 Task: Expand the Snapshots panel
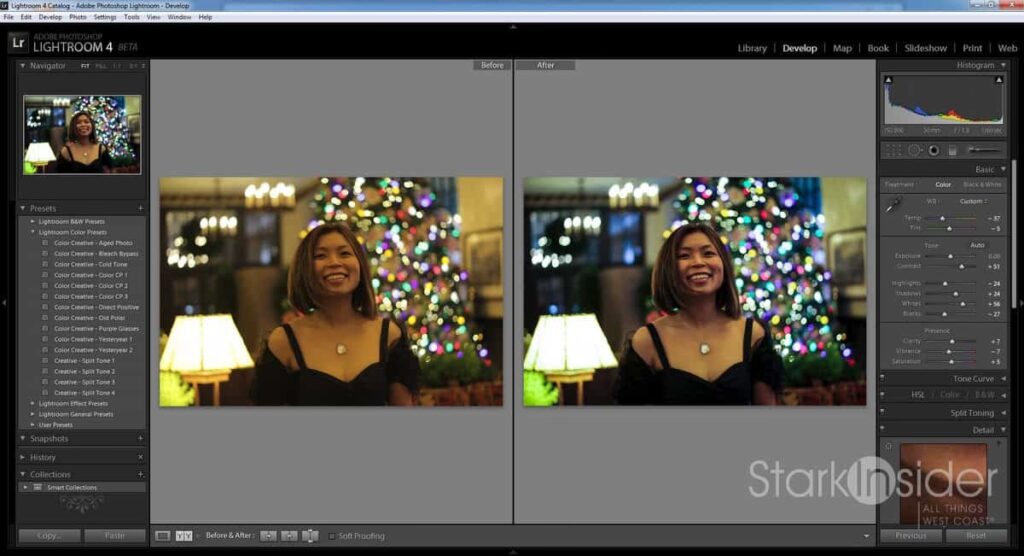(x=24, y=438)
